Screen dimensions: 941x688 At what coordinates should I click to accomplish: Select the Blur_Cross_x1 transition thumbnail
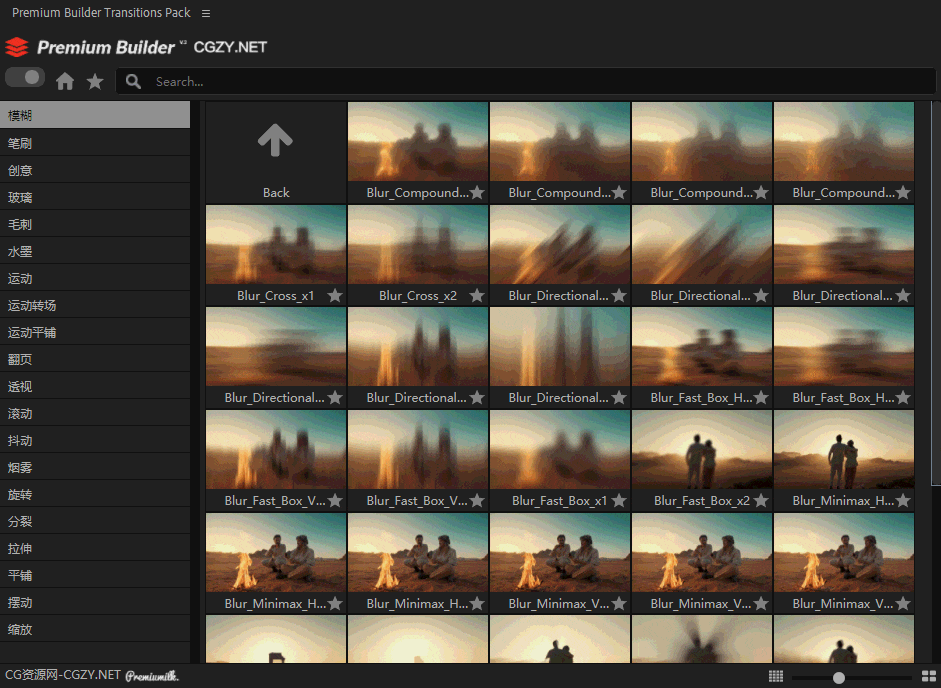276,244
